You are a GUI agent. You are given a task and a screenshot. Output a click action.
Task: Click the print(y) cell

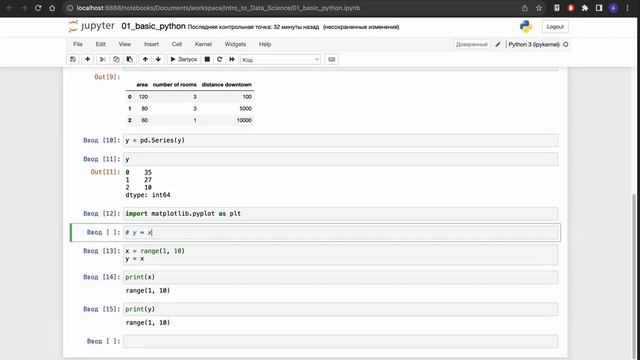point(341,309)
